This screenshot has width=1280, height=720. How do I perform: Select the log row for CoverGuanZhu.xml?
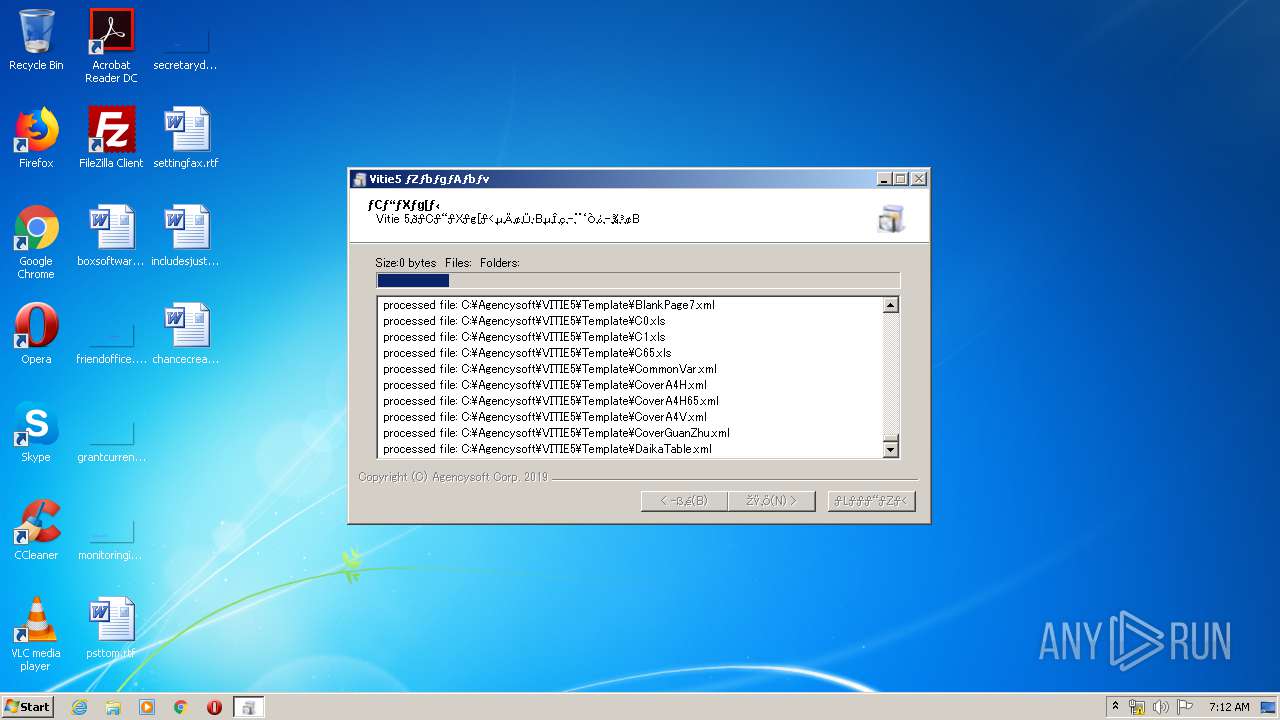click(x=630, y=433)
